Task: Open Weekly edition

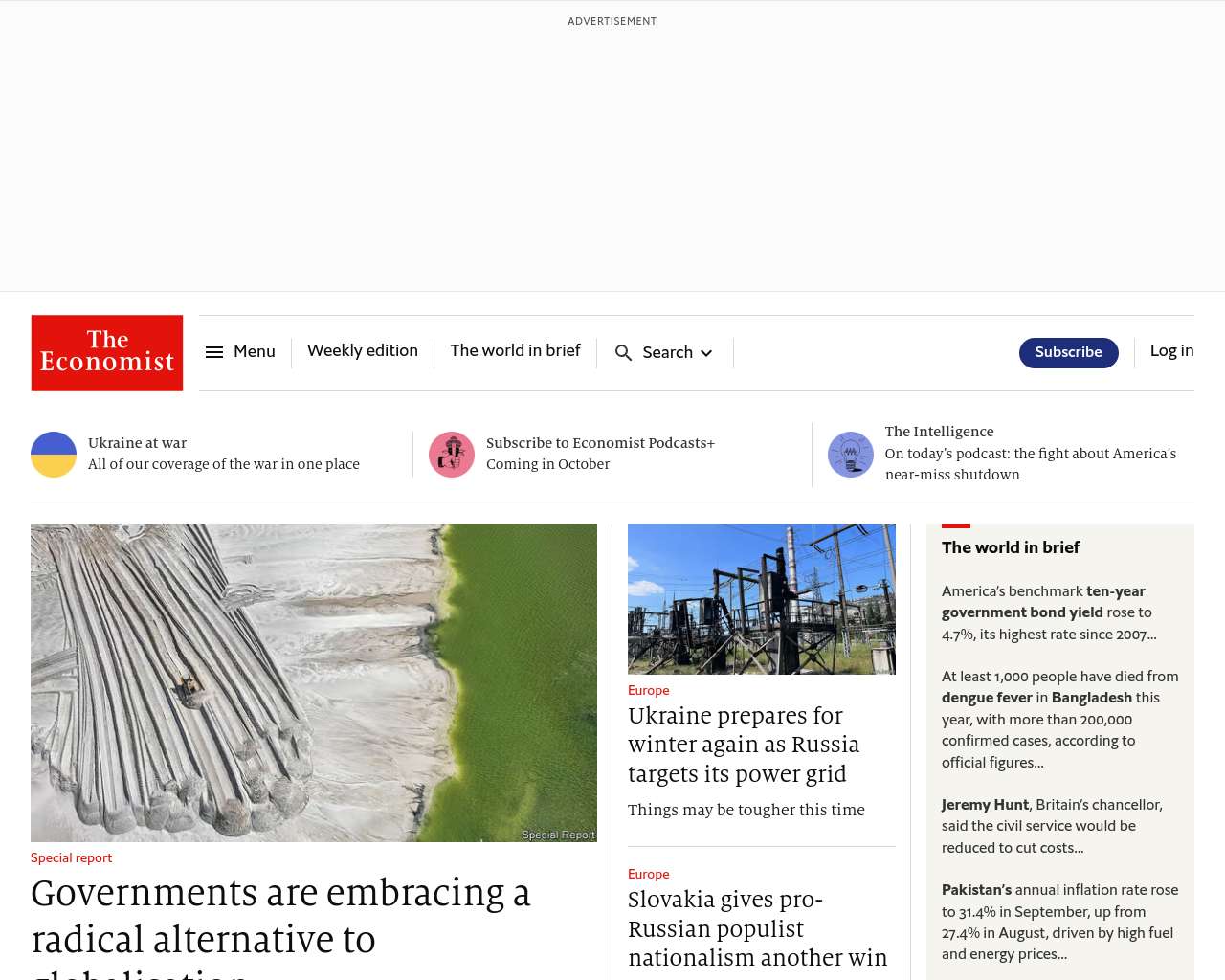Action: coord(363,351)
